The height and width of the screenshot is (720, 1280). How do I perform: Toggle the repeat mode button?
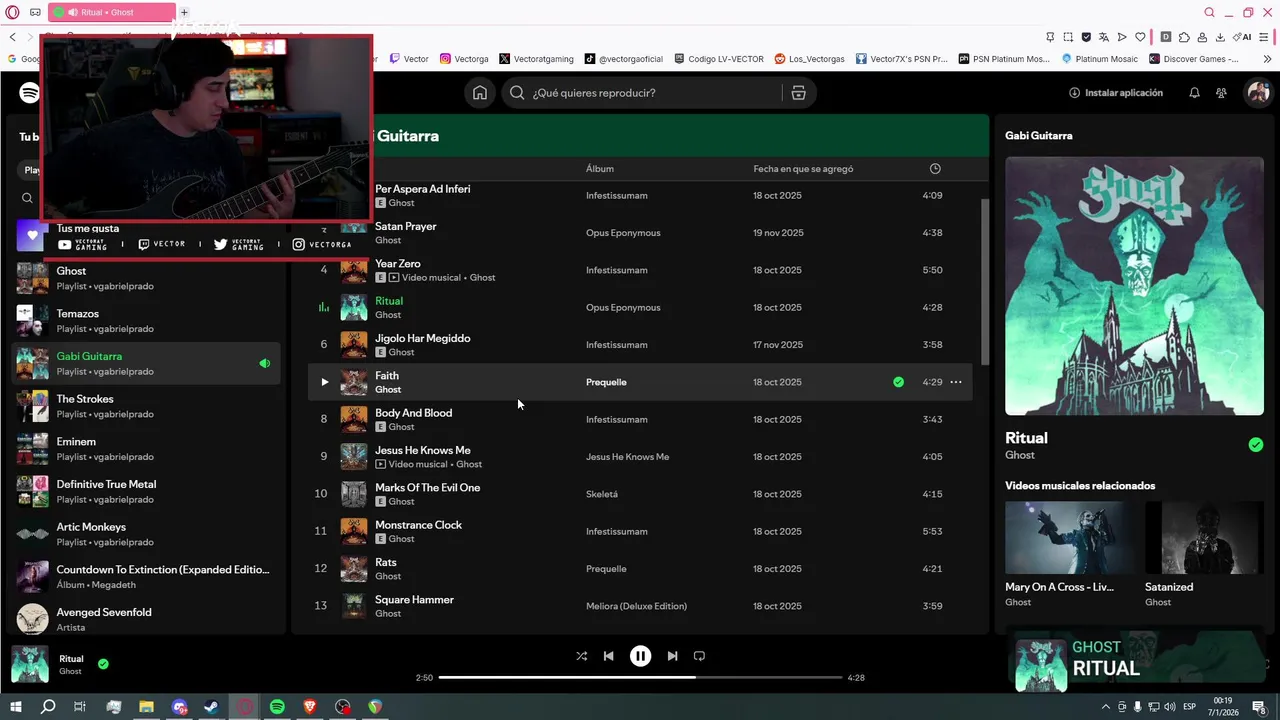pyautogui.click(x=699, y=656)
